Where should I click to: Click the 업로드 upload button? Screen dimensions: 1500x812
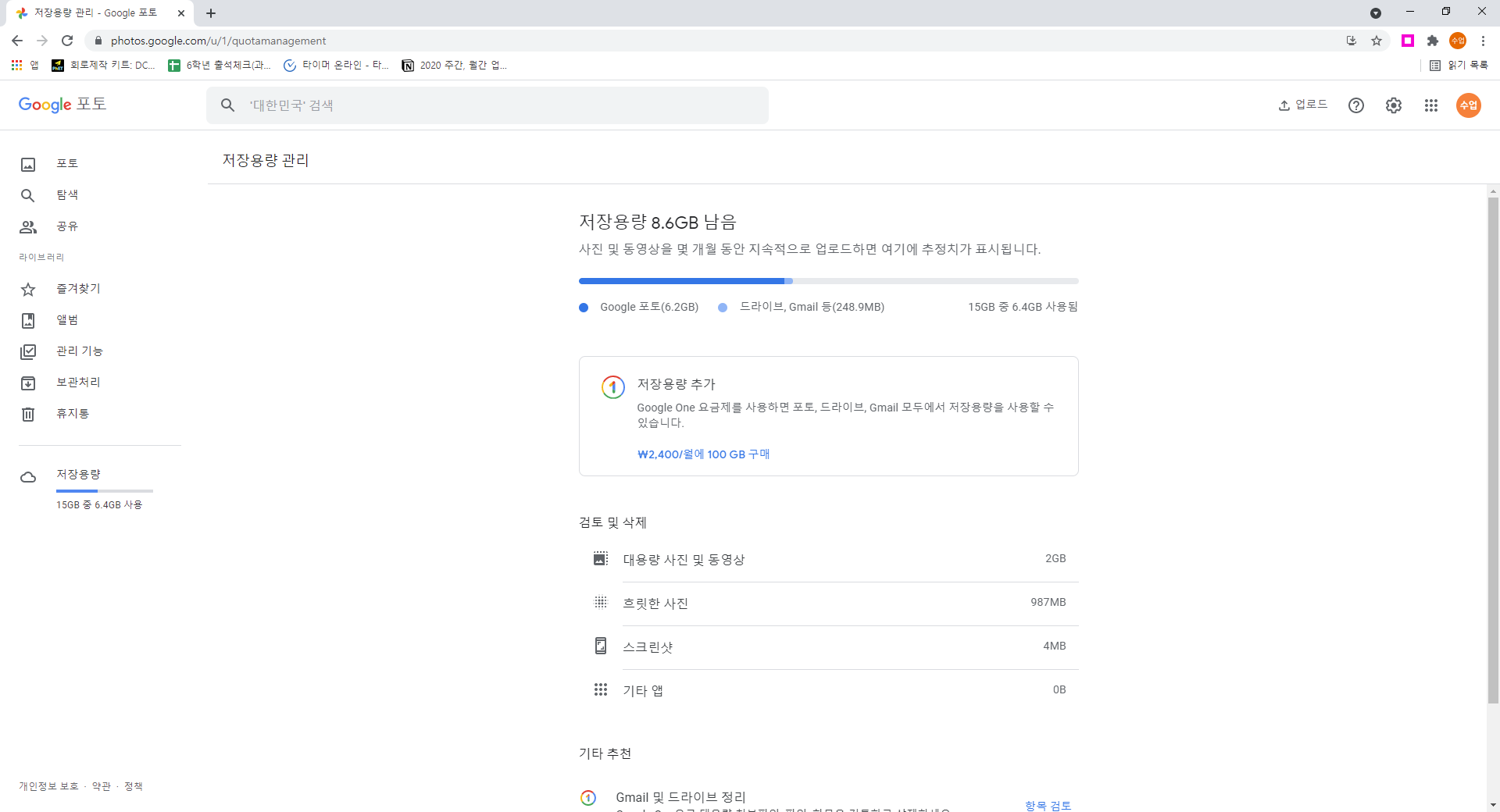[x=1302, y=105]
